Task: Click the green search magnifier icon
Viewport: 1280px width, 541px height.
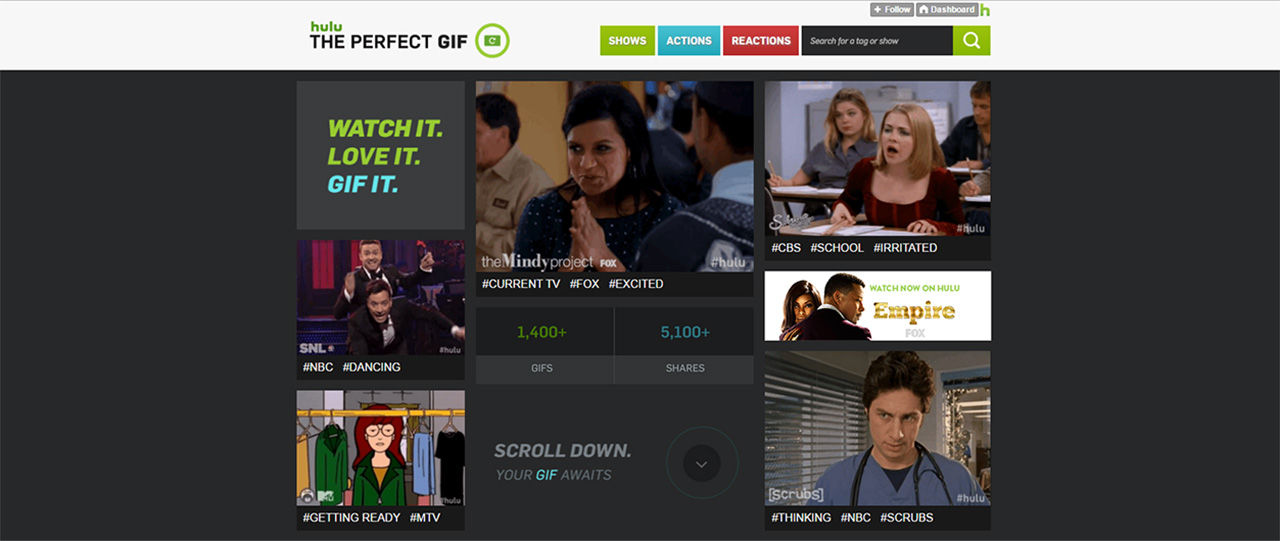Action: 971,41
